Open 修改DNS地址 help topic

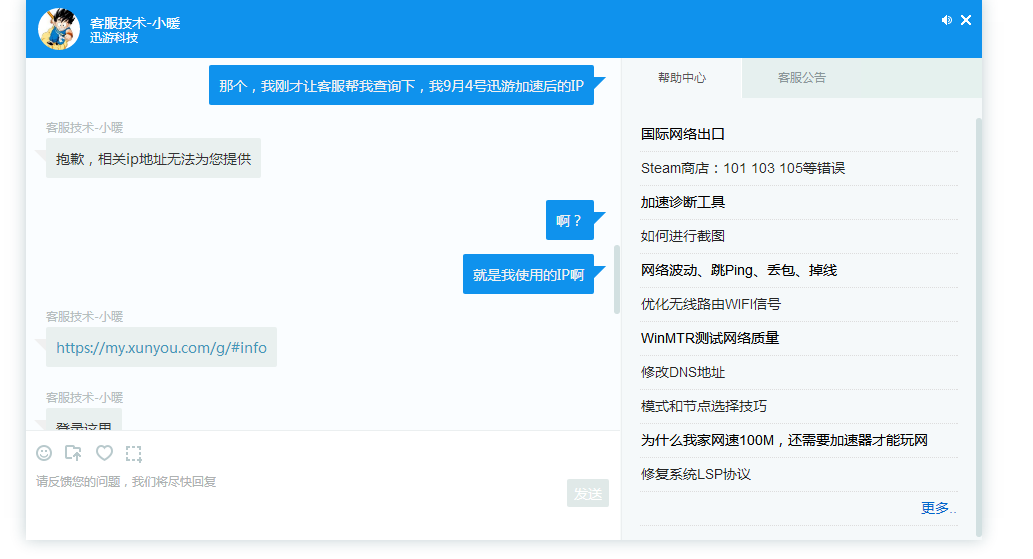[683, 372]
